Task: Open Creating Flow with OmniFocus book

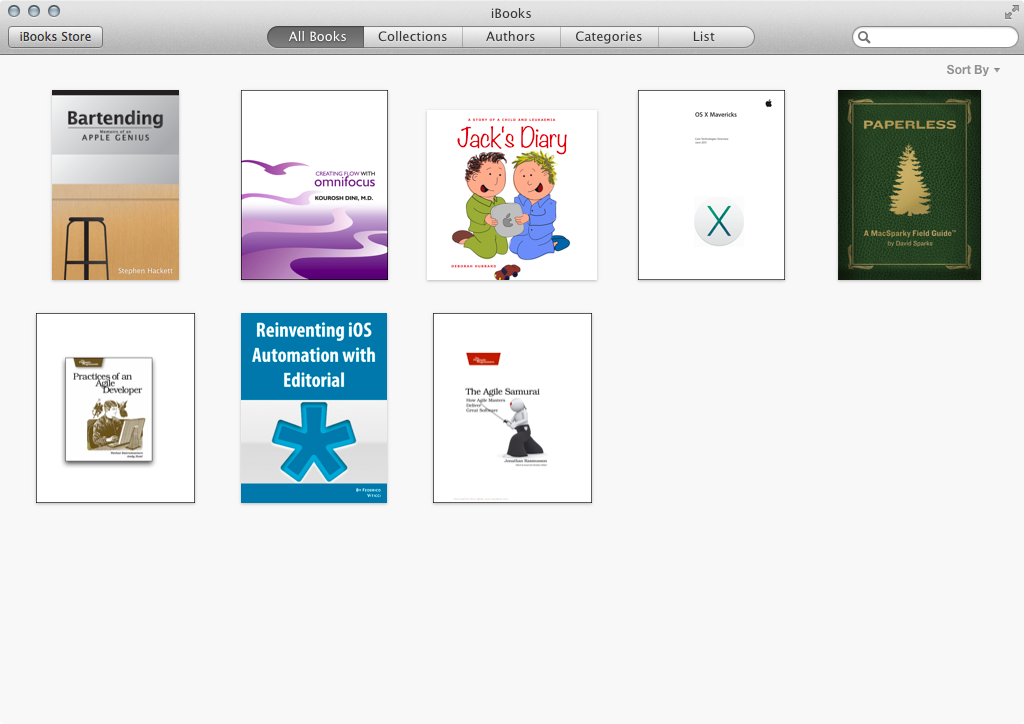Action: click(314, 185)
